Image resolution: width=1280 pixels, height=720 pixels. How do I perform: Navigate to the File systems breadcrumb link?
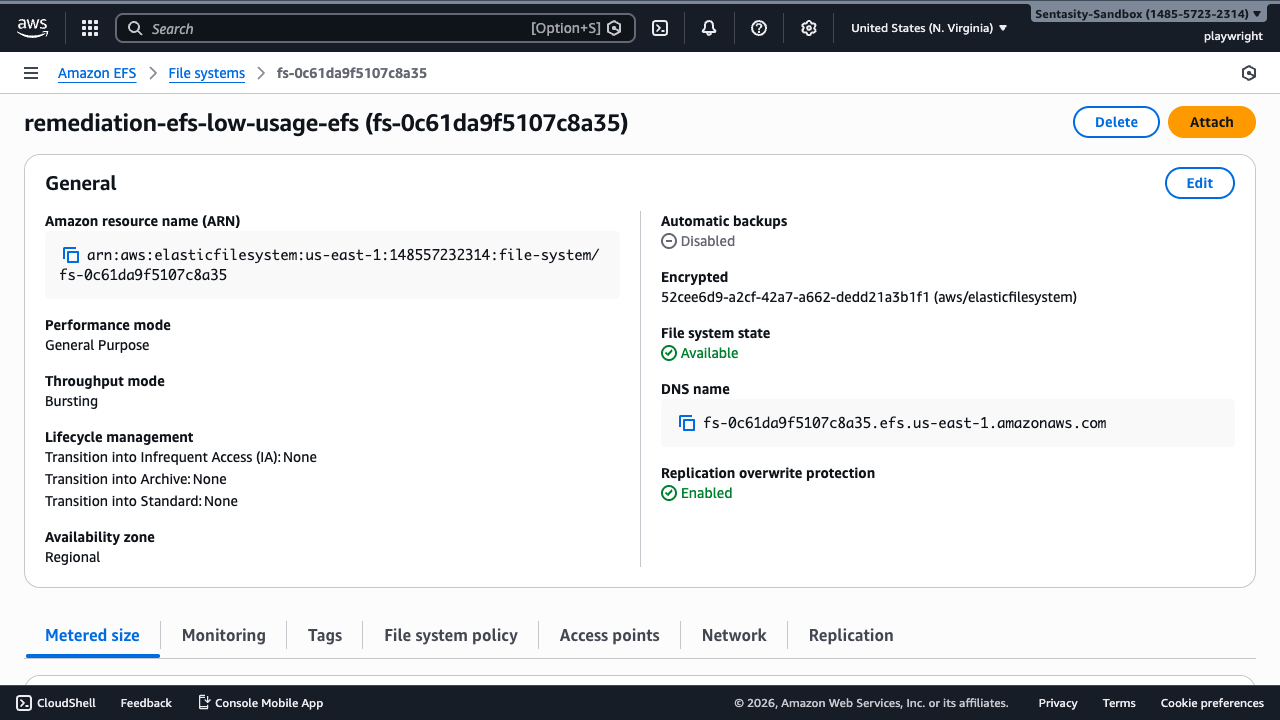(206, 73)
